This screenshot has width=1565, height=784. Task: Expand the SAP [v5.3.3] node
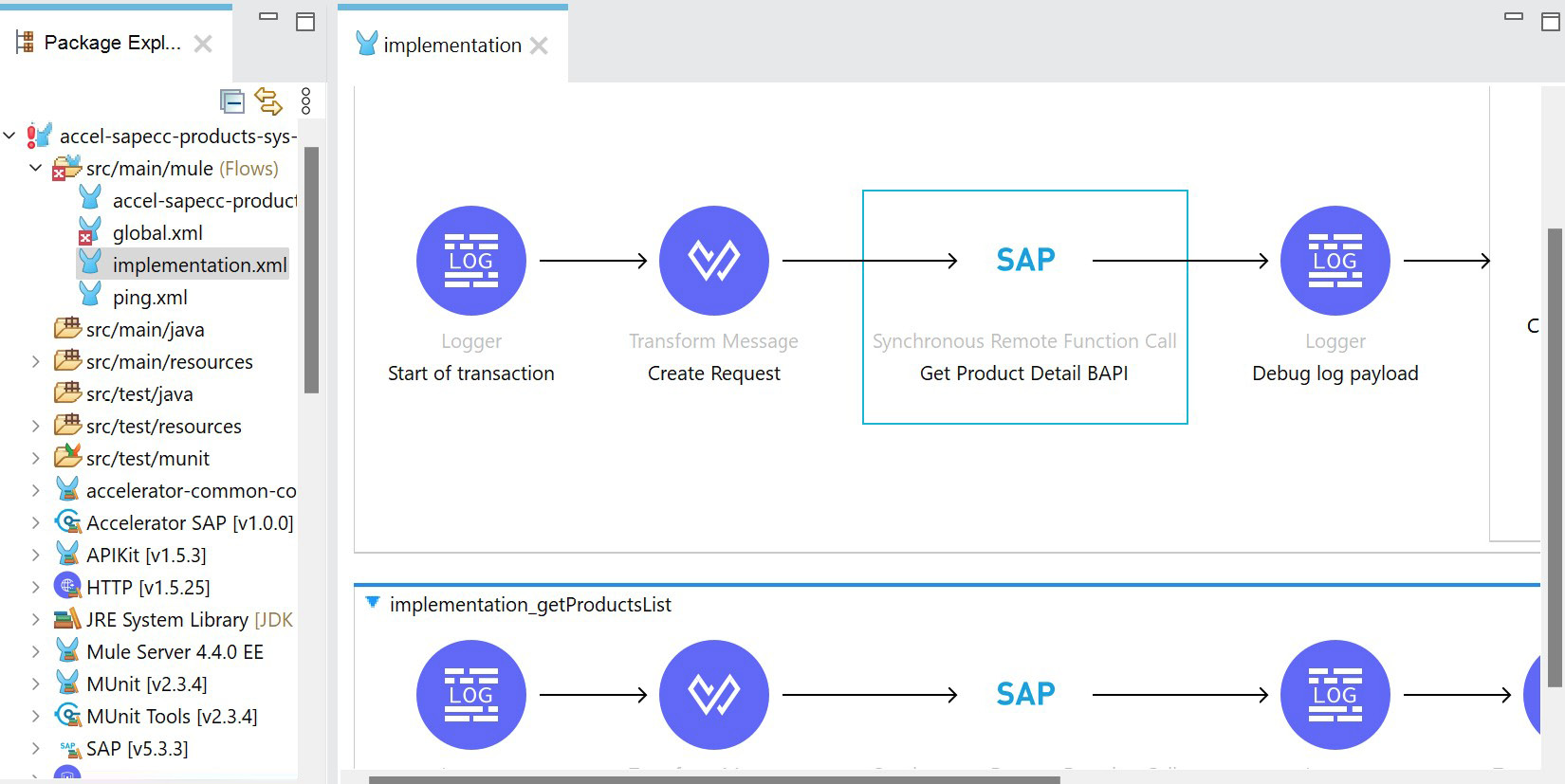tap(36, 748)
